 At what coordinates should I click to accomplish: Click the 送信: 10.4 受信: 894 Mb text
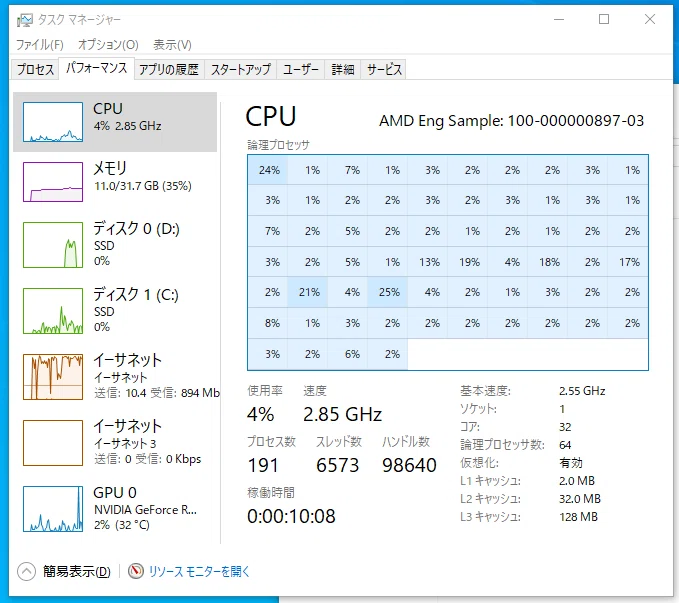pos(157,393)
